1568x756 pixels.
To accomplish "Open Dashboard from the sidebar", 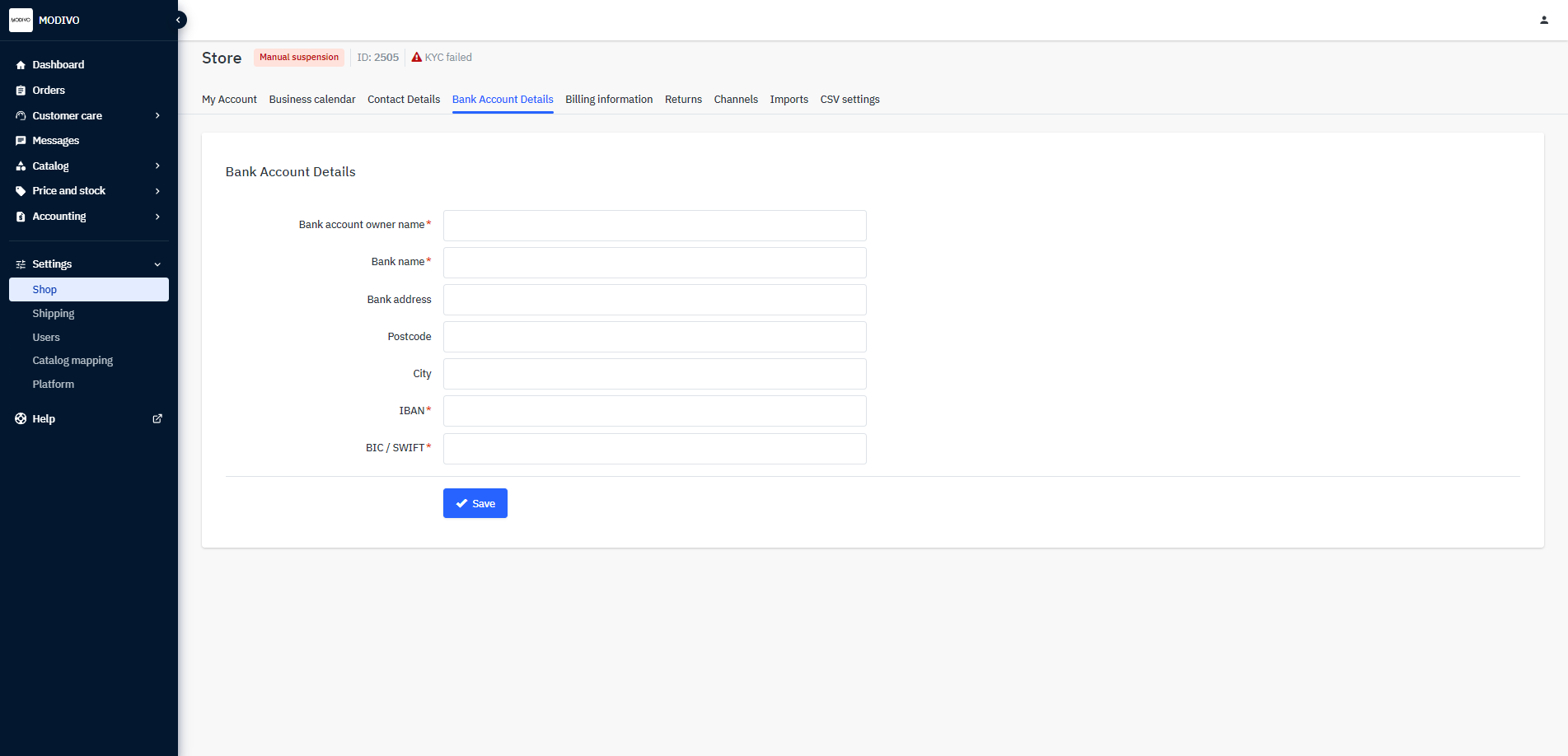I will point(58,65).
